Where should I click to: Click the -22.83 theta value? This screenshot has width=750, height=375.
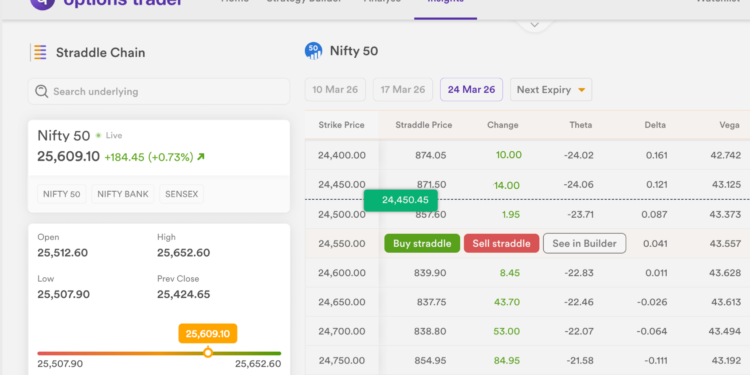click(x=578, y=273)
